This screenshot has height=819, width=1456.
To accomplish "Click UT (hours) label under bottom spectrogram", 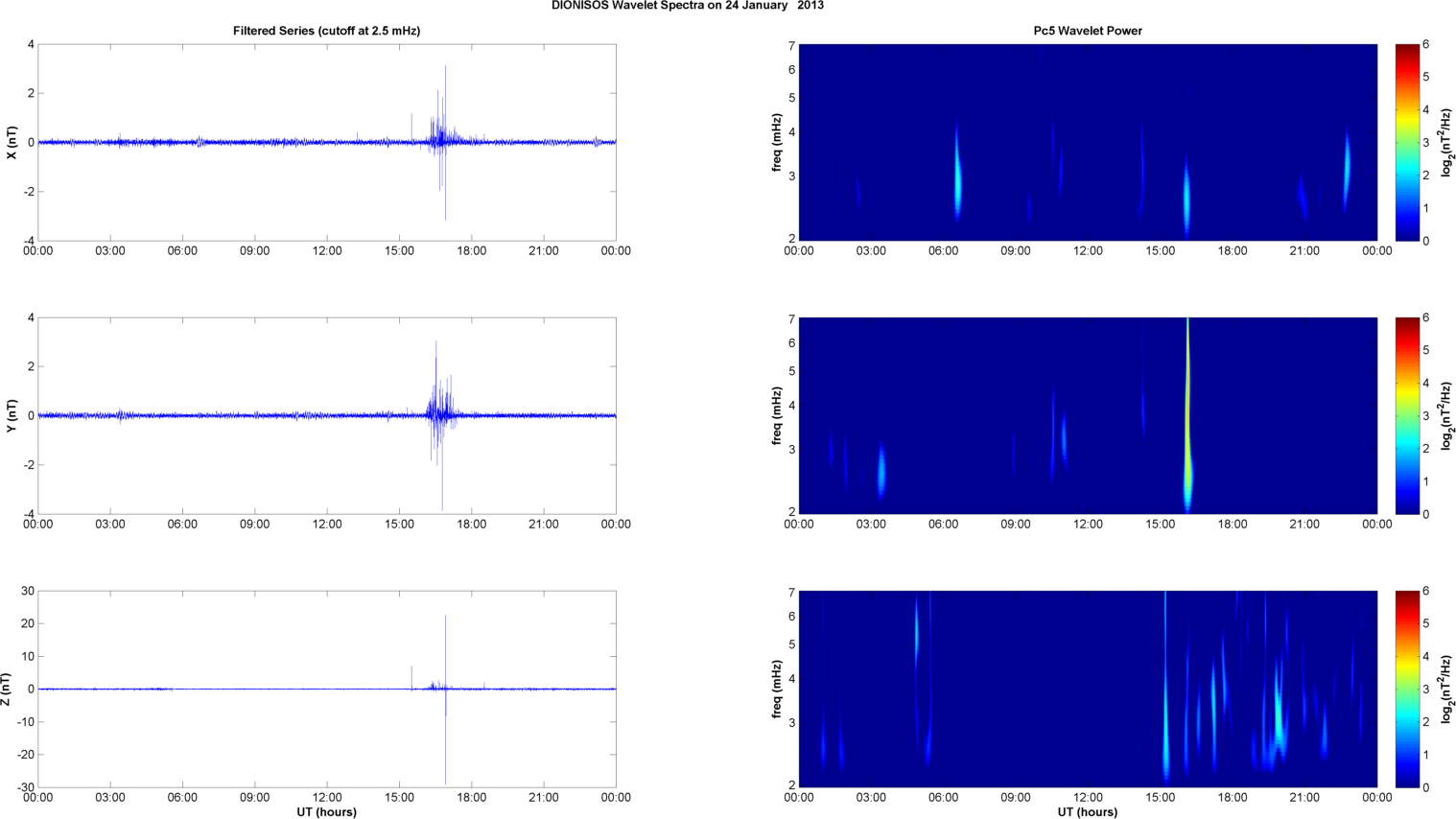I will (x=1088, y=812).
